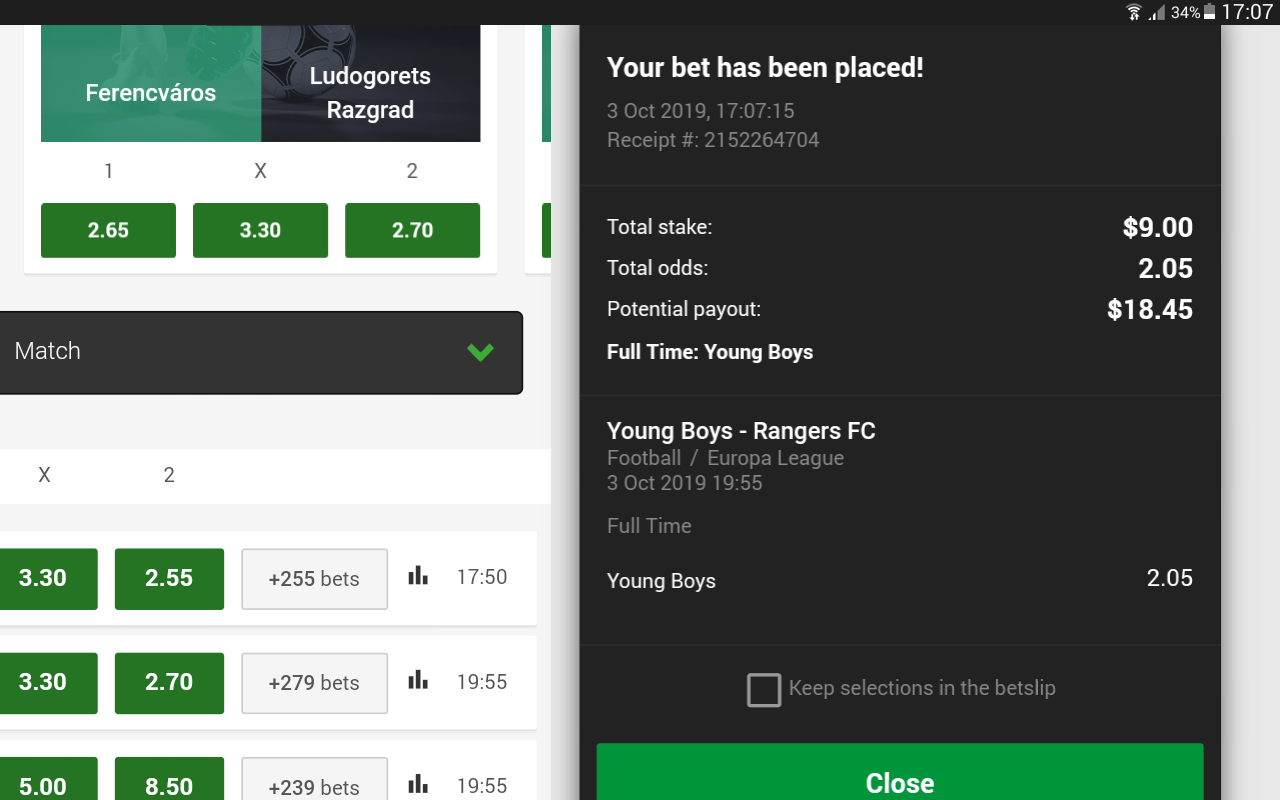Select Ludogorets Razgrad win odds 2.70 in card
This screenshot has height=800, width=1280.
pos(412,230)
